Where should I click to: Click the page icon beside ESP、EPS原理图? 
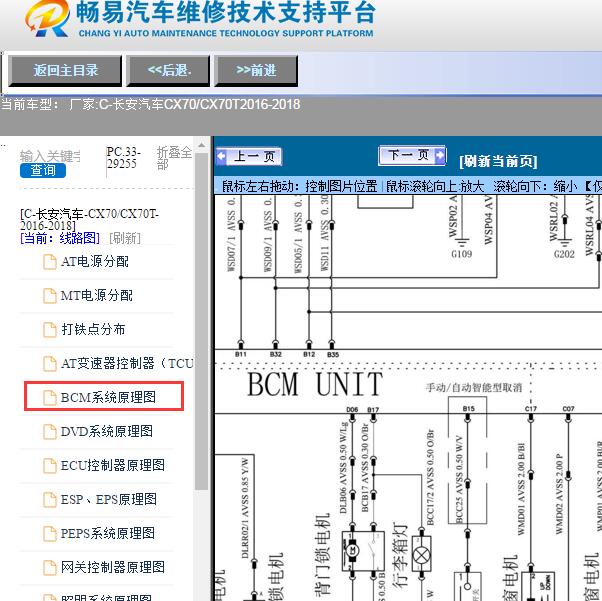click(50, 499)
